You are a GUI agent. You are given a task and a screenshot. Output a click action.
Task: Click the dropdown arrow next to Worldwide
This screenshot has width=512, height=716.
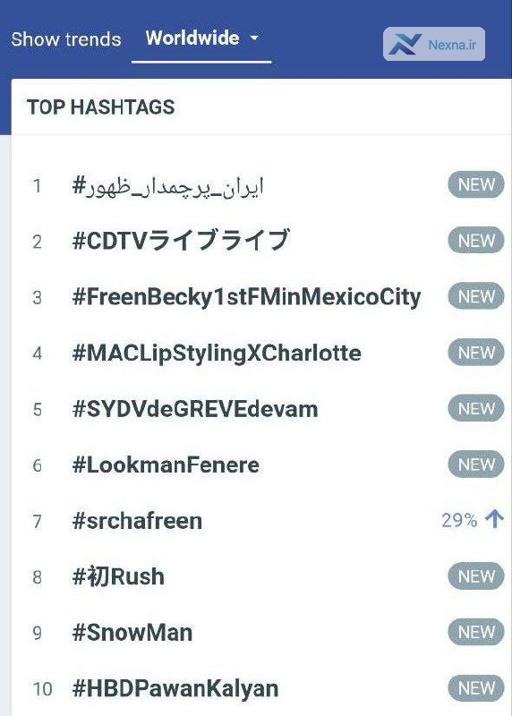(x=254, y=38)
